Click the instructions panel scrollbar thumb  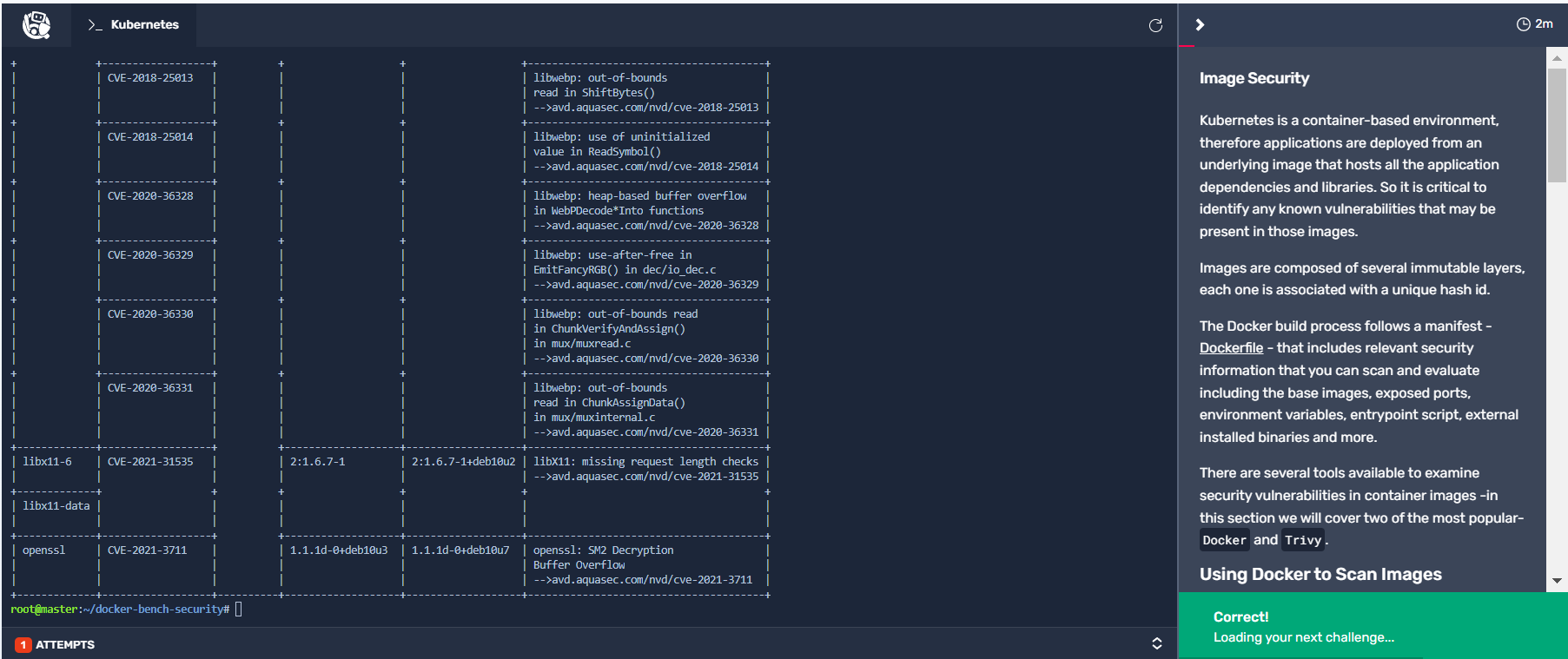click(x=1557, y=125)
